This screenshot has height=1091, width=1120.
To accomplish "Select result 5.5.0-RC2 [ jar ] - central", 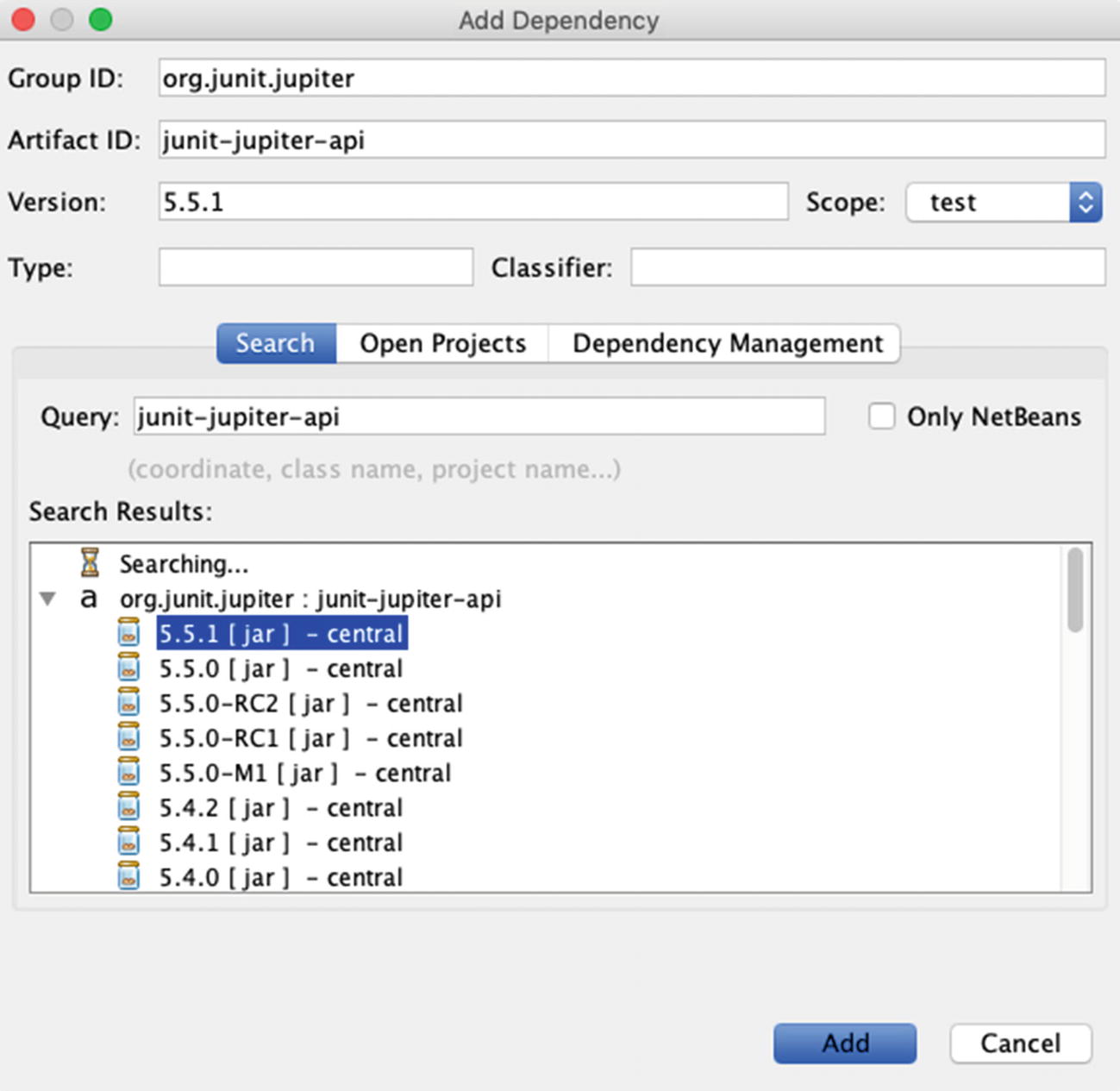I will tap(311, 703).
